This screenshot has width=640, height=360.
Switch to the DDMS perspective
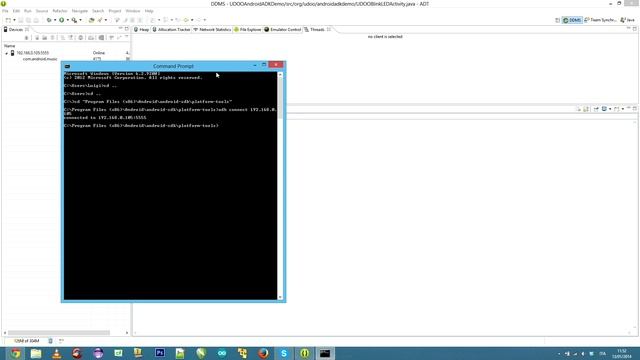pyautogui.click(x=572, y=20)
